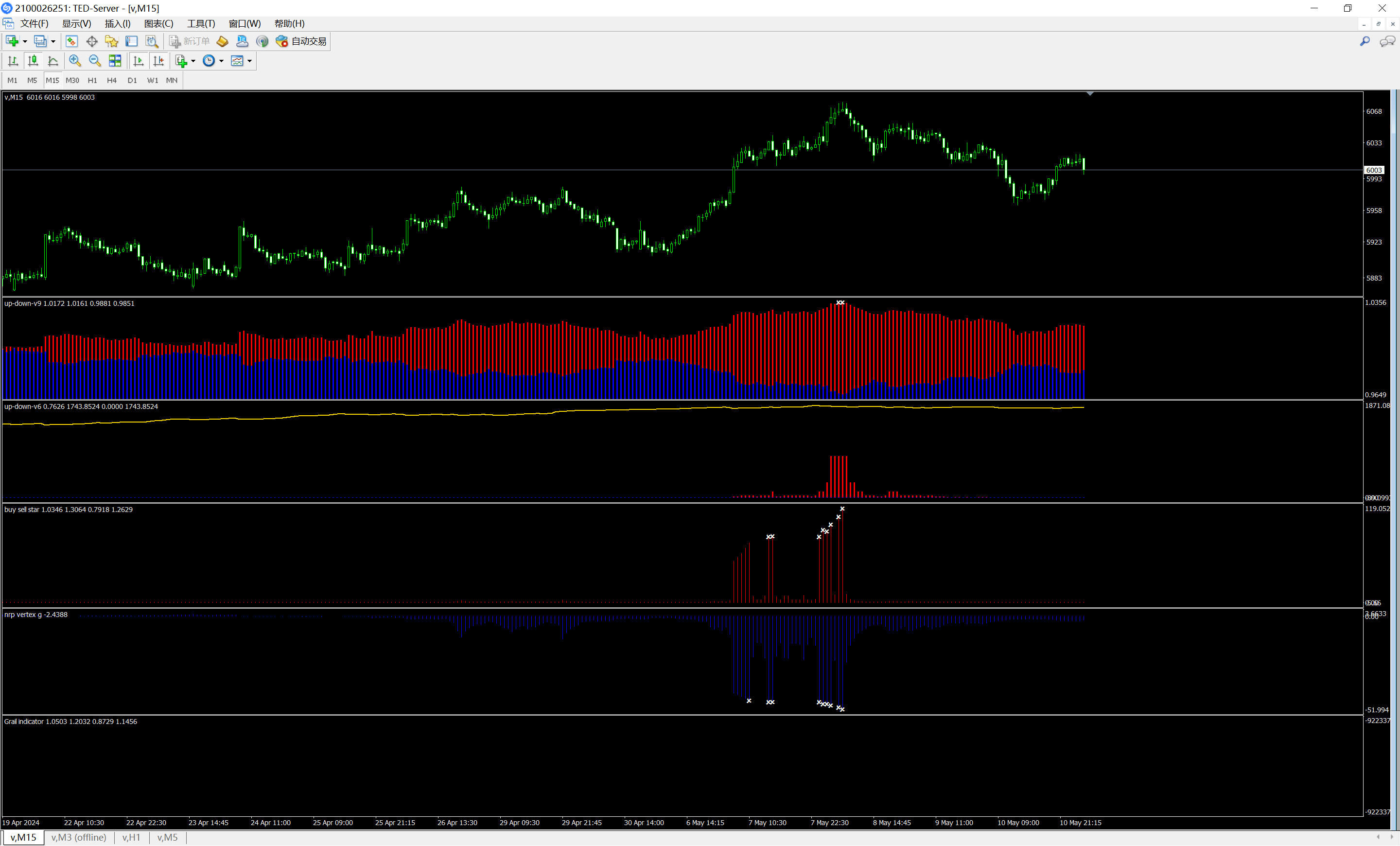Switch to the v,H1 chart tab
This screenshot has width=1400, height=846.
[x=131, y=837]
